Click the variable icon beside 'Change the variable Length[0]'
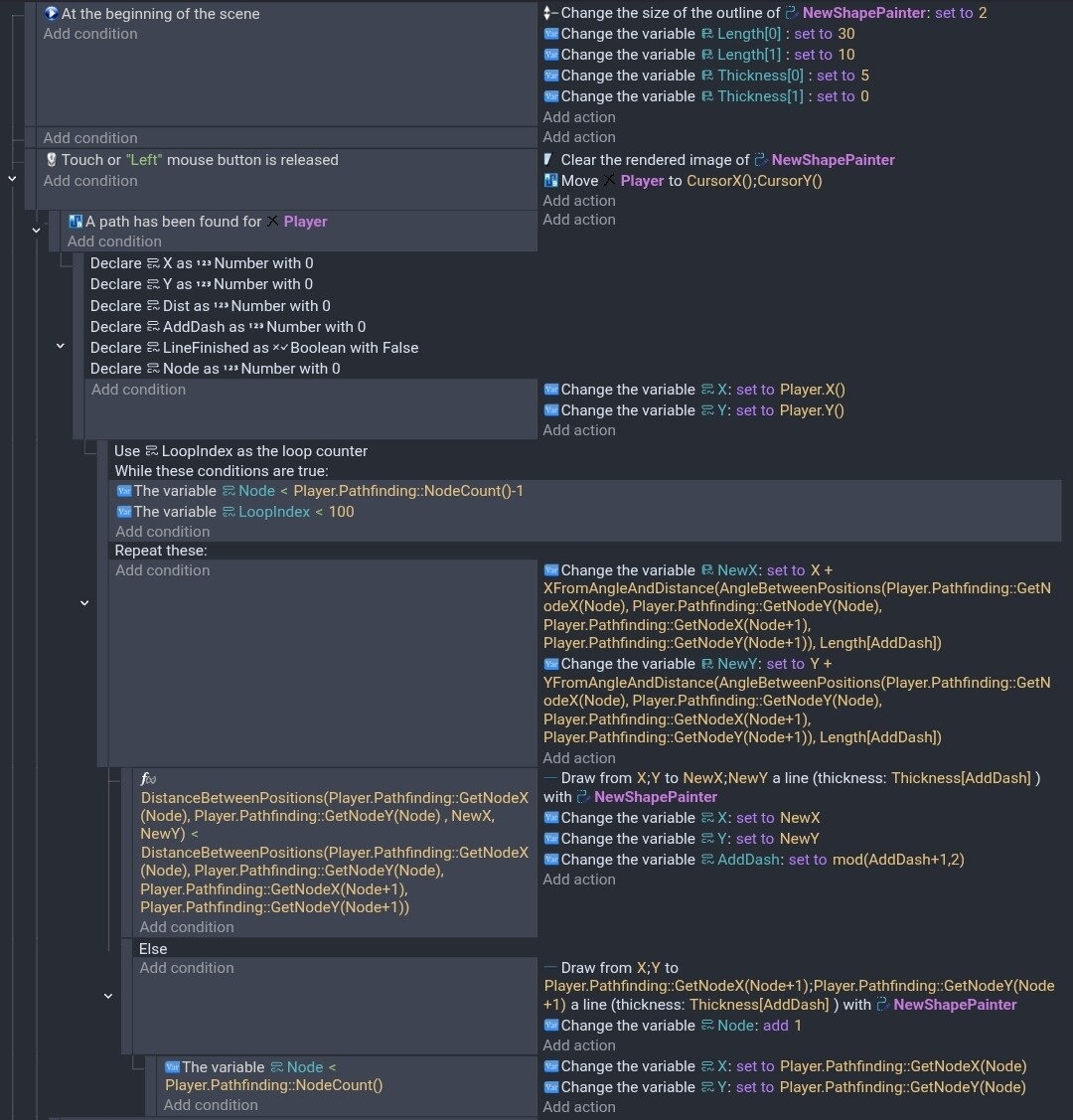 click(x=551, y=34)
